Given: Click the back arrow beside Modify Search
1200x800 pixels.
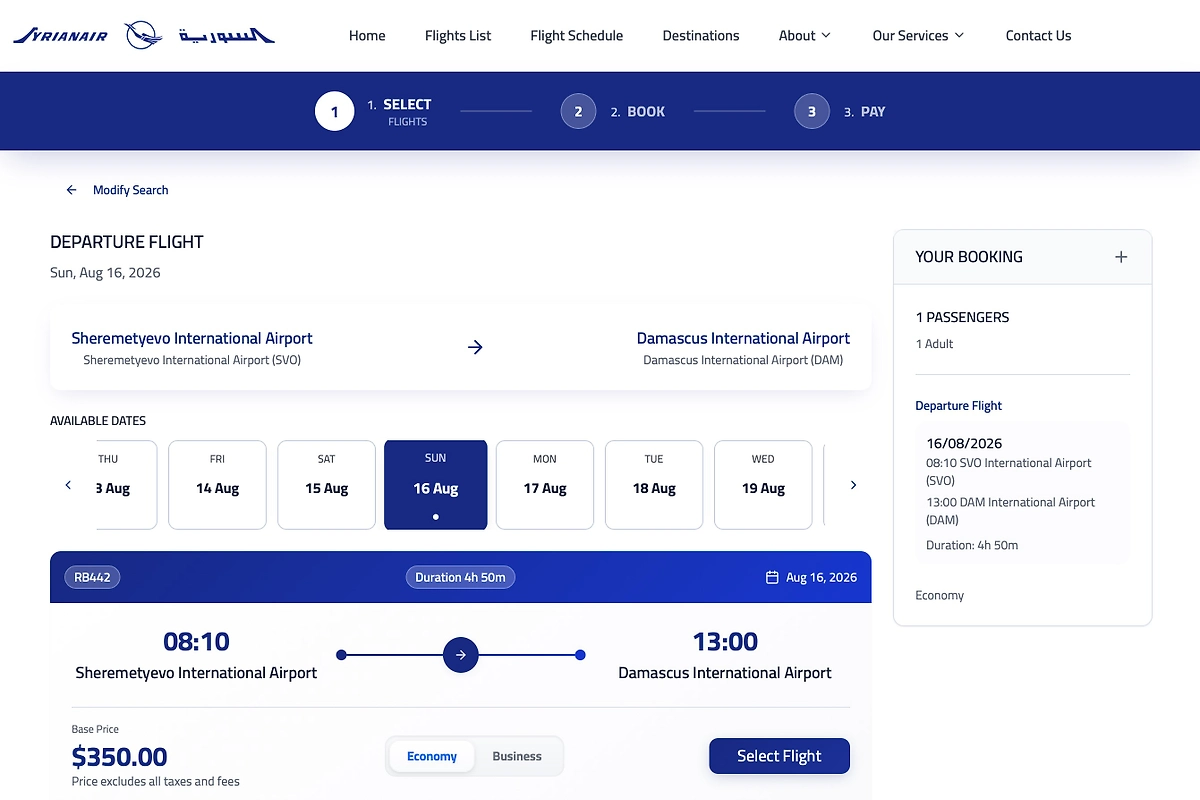Looking at the screenshot, I should pyautogui.click(x=71, y=190).
